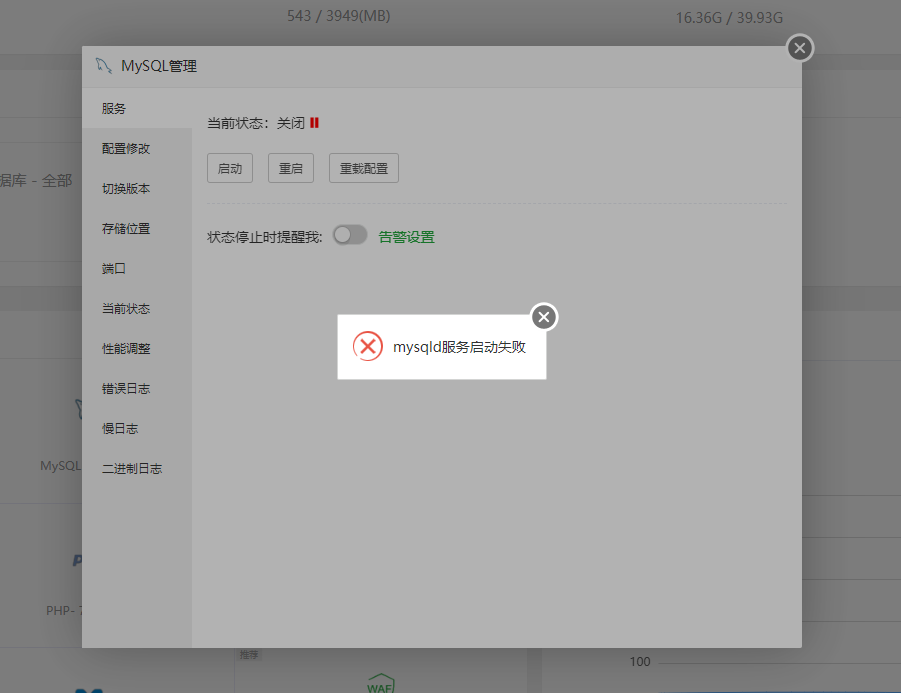
Task: Select the 服务 tab in sidebar
Action: 137,109
